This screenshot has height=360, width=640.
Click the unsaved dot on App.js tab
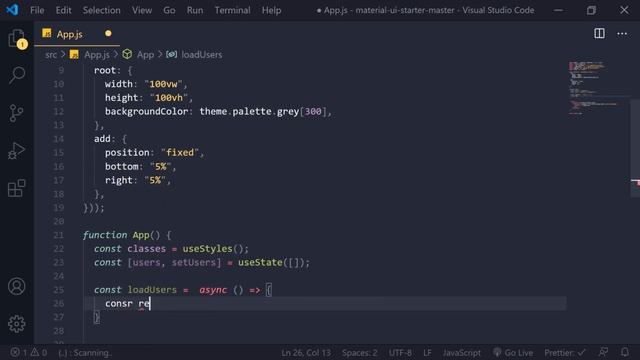[108, 33]
